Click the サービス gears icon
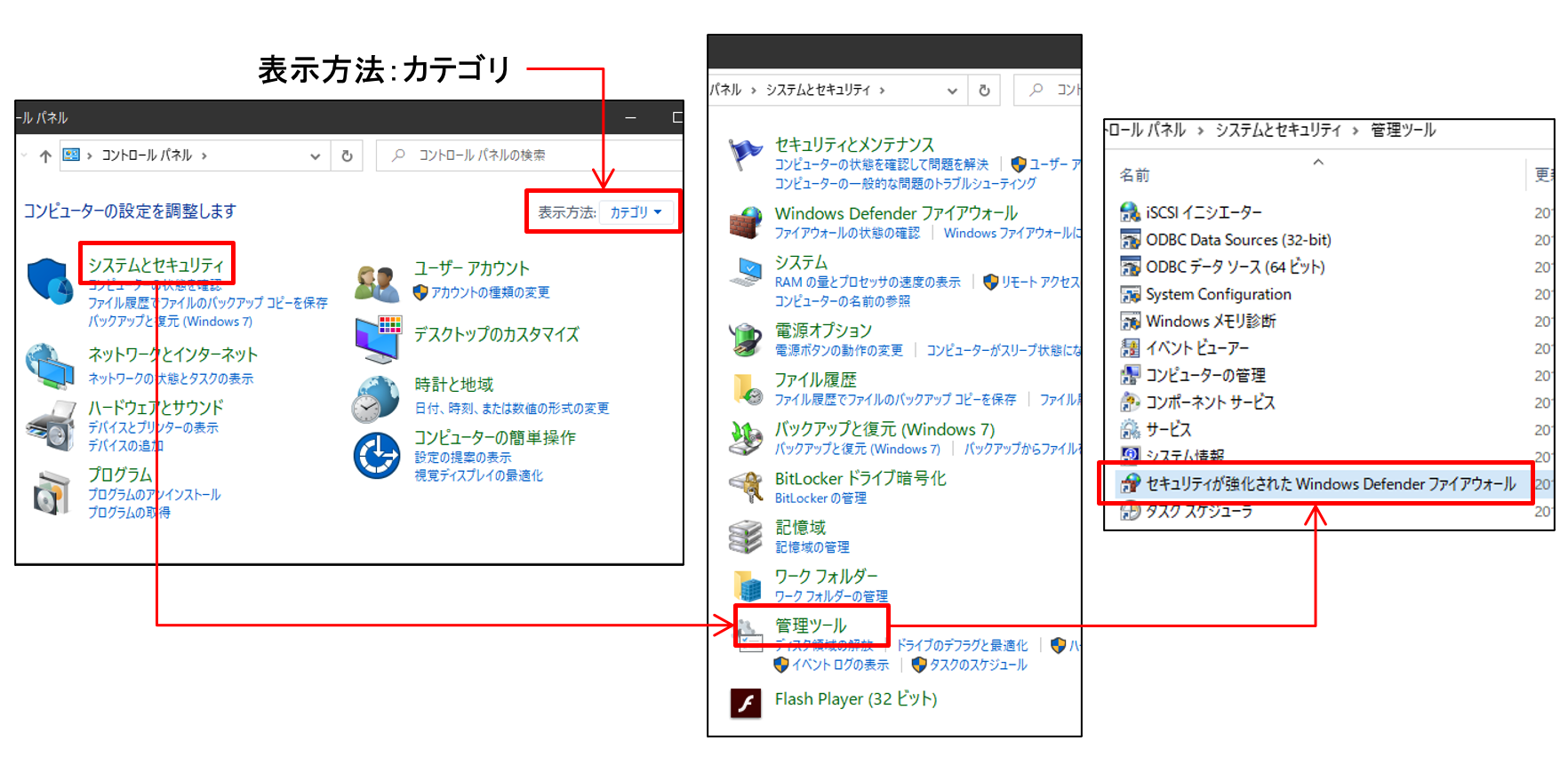Screen dimensions: 1568x757 (x=1130, y=430)
